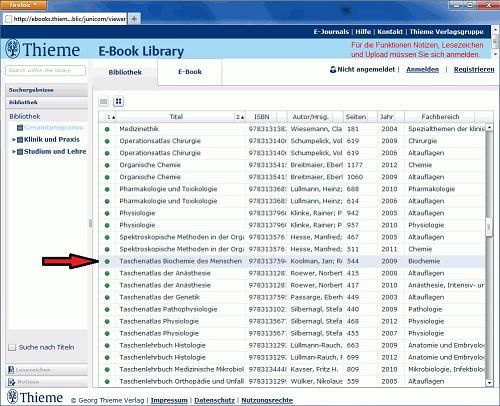This screenshot has height=406, width=500.
Task: Open Bibliothek panel header in sidebar
Action: tap(47, 102)
